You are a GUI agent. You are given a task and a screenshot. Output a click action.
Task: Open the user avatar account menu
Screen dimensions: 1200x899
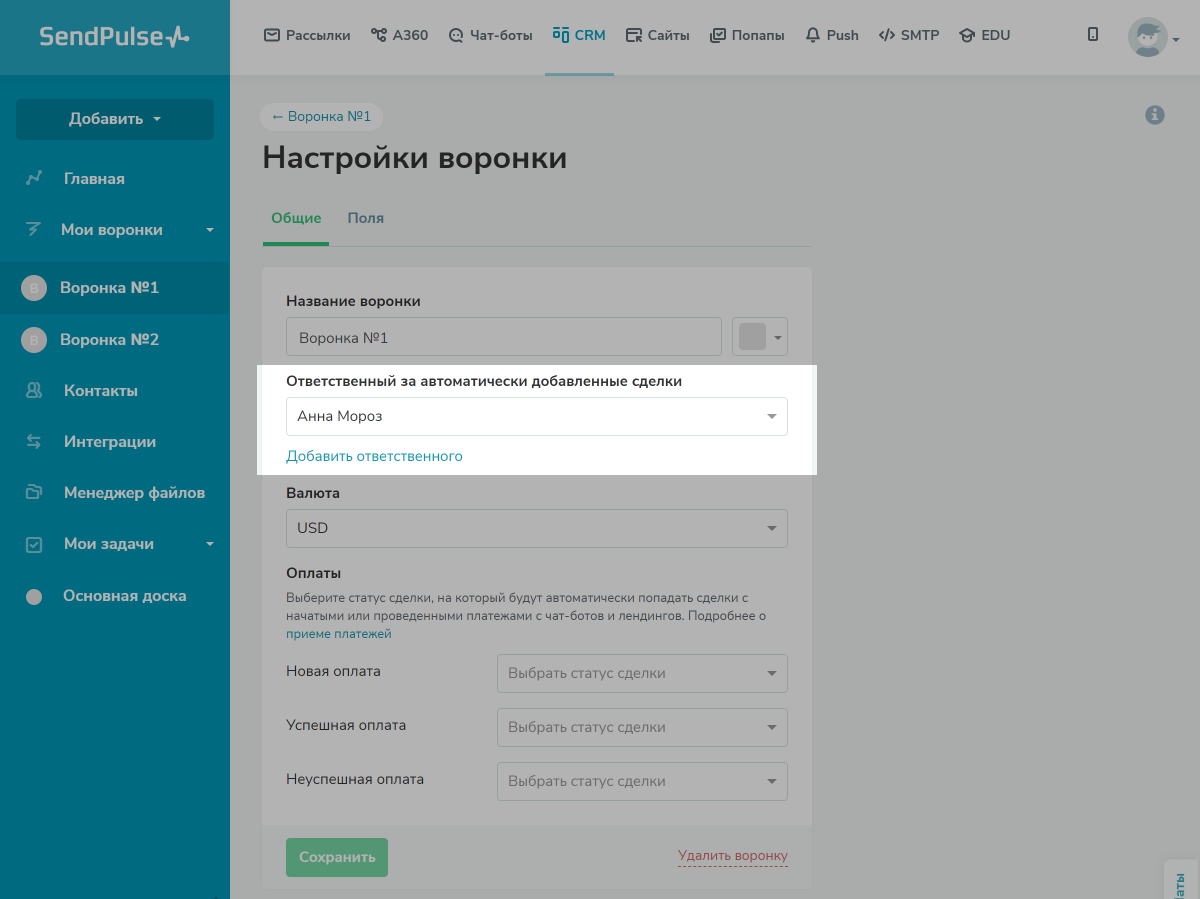1147,37
